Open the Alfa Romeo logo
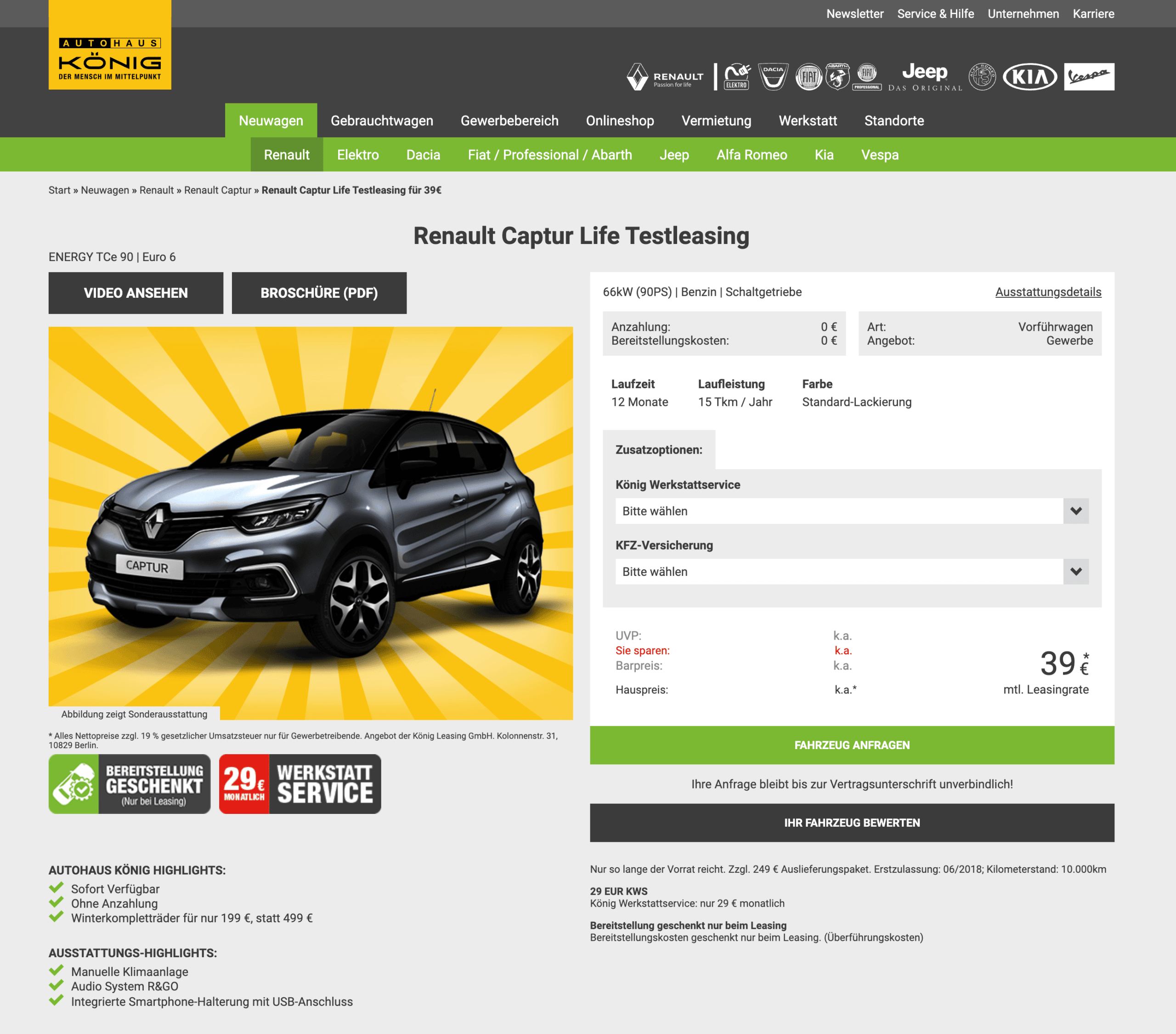1176x1034 pixels. click(982, 77)
